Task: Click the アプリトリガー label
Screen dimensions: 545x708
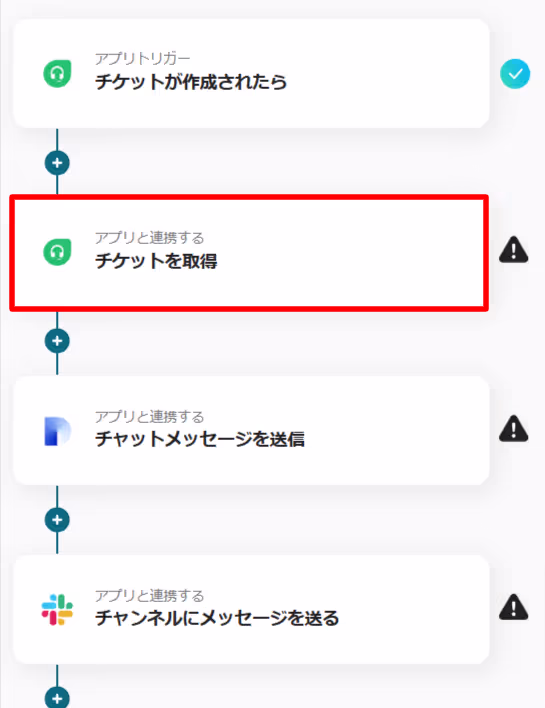Action: coord(143,58)
